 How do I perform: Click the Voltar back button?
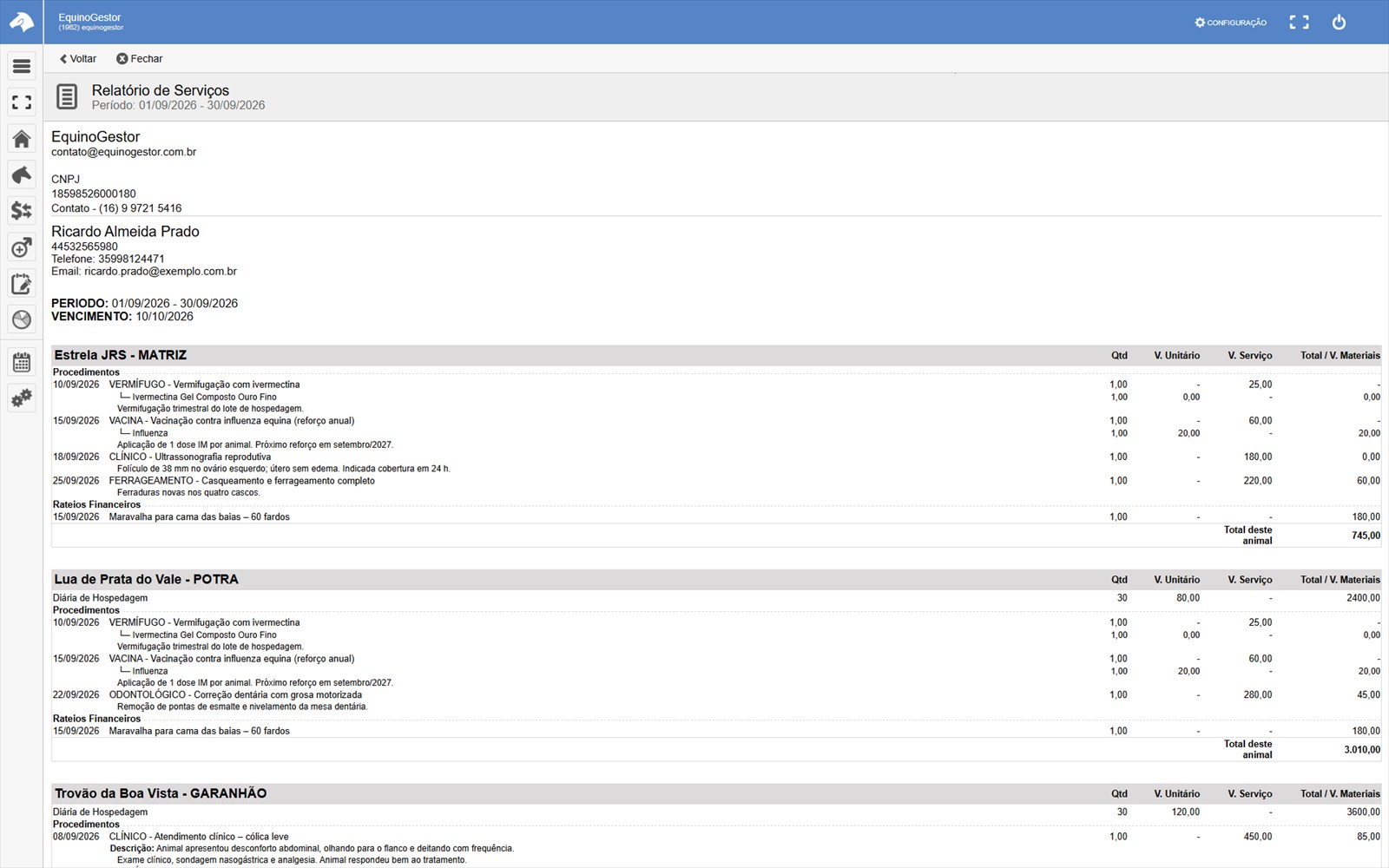(78, 59)
